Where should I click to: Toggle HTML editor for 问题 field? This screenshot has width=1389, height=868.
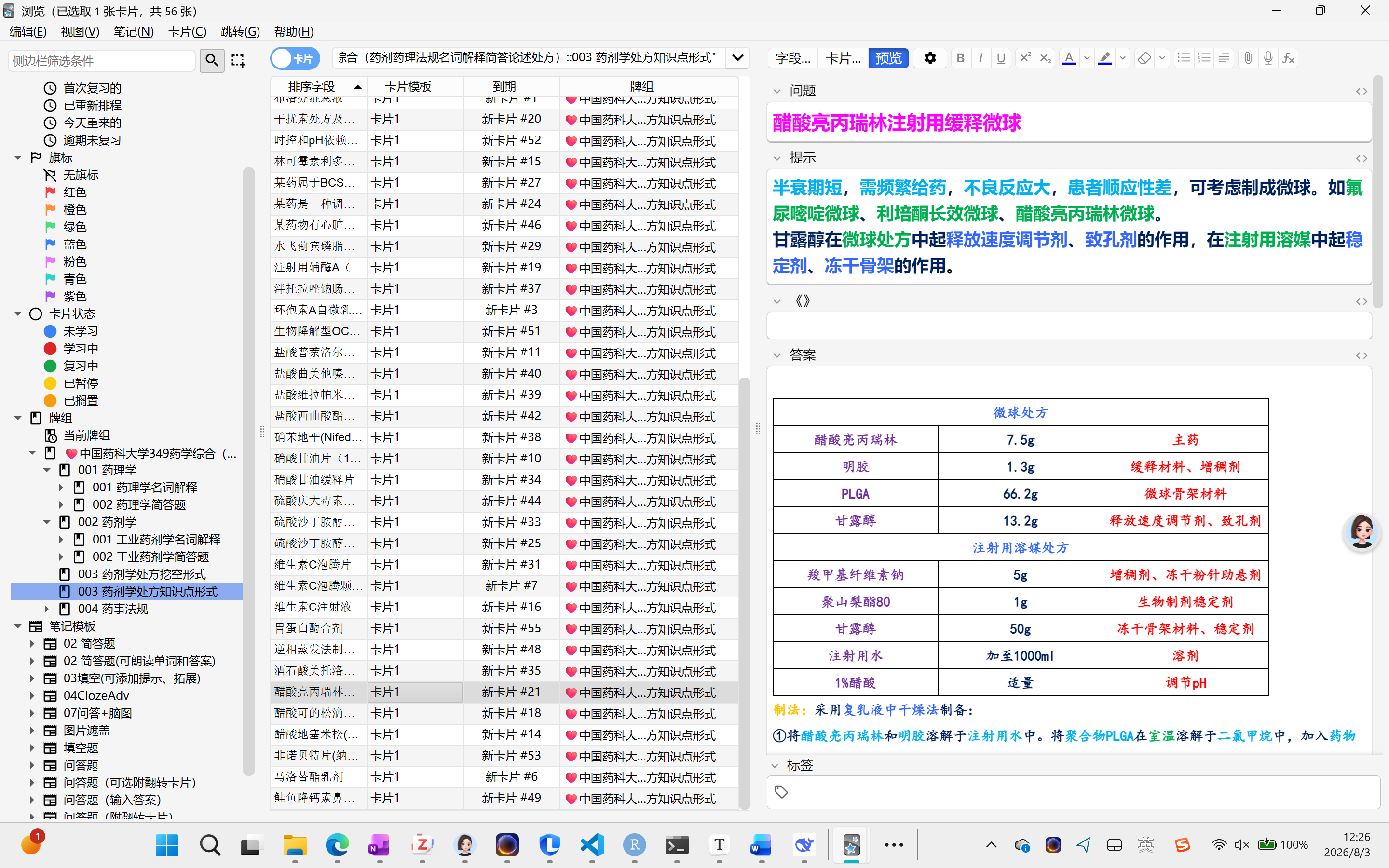point(1362,91)
